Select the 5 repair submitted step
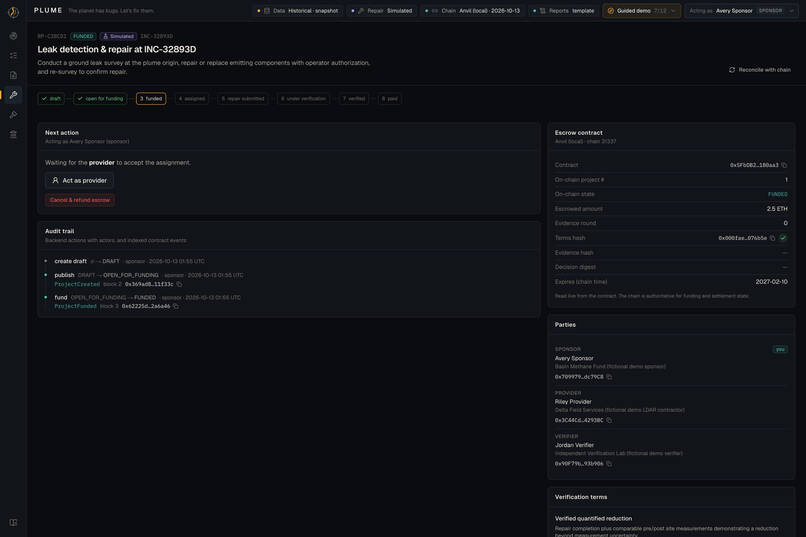 pos(243,99)
